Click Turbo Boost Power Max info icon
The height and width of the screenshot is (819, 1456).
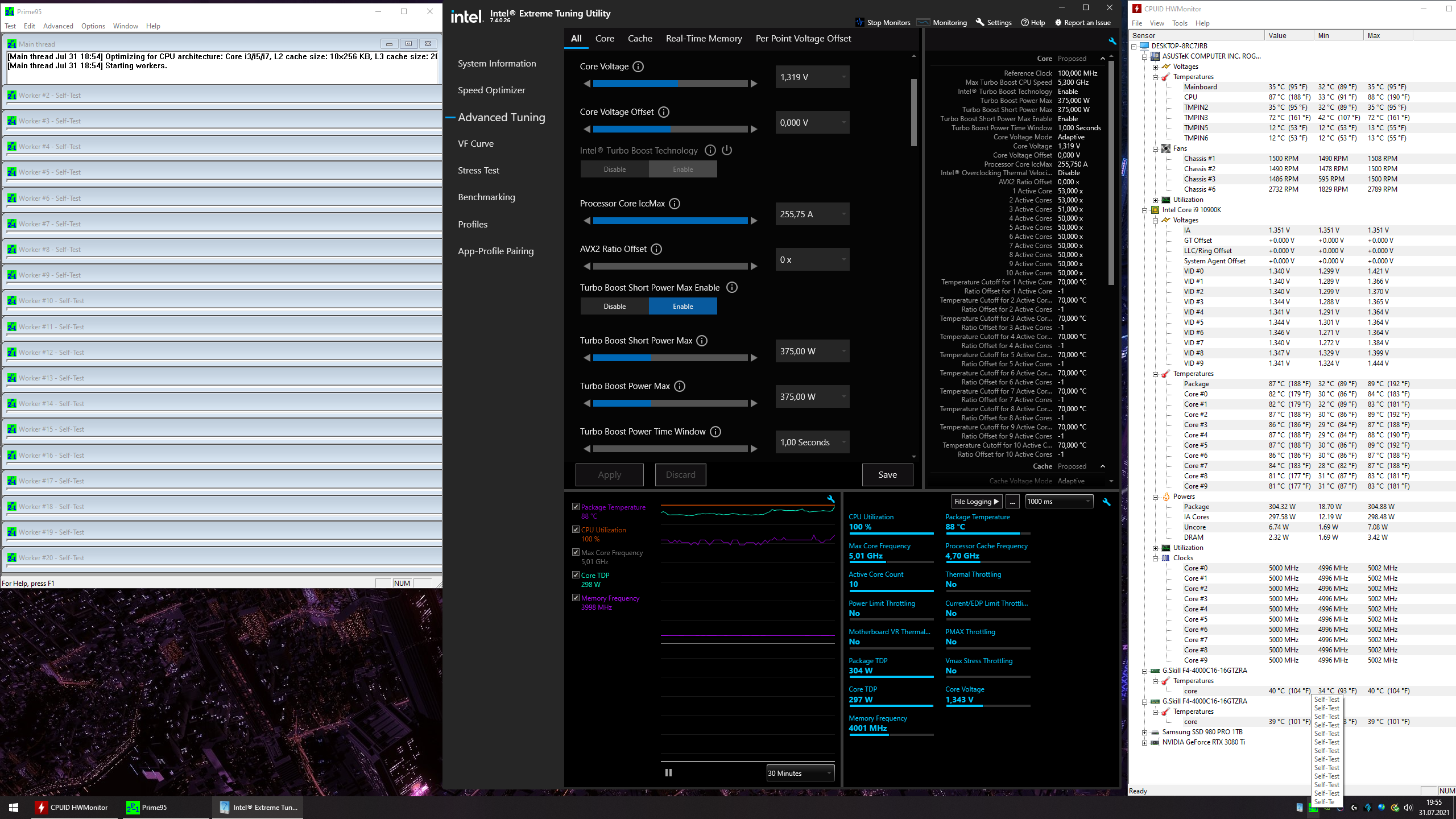pos(680,386)
